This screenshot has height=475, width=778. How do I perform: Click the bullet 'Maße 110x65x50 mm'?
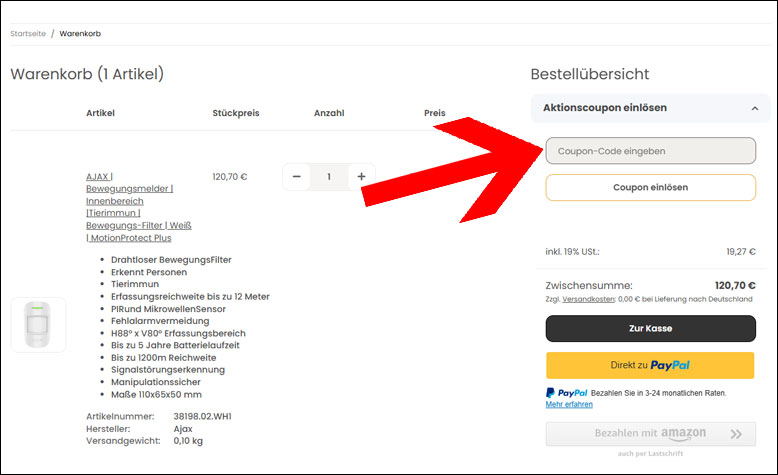(x=156, y=395)
